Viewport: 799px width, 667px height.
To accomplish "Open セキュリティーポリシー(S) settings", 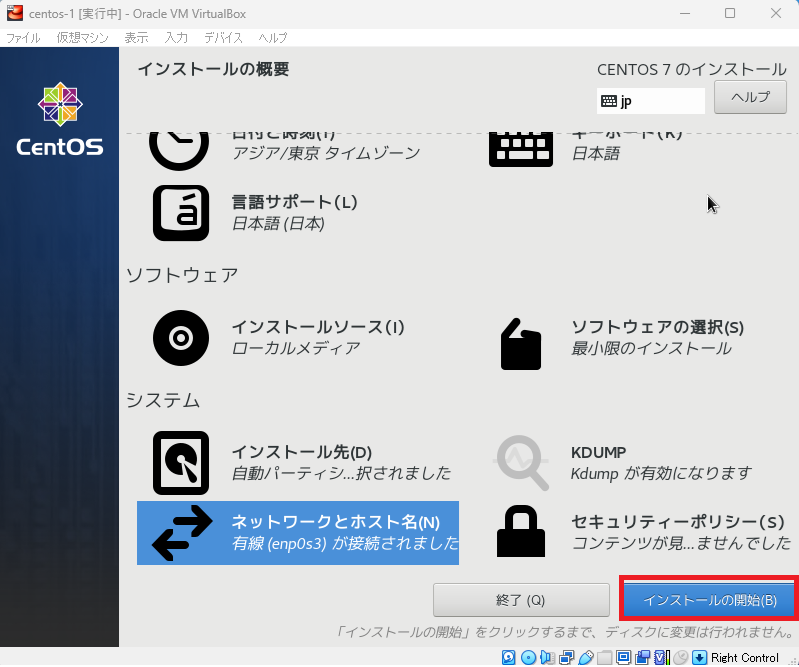I will click(x=678, y=522).
